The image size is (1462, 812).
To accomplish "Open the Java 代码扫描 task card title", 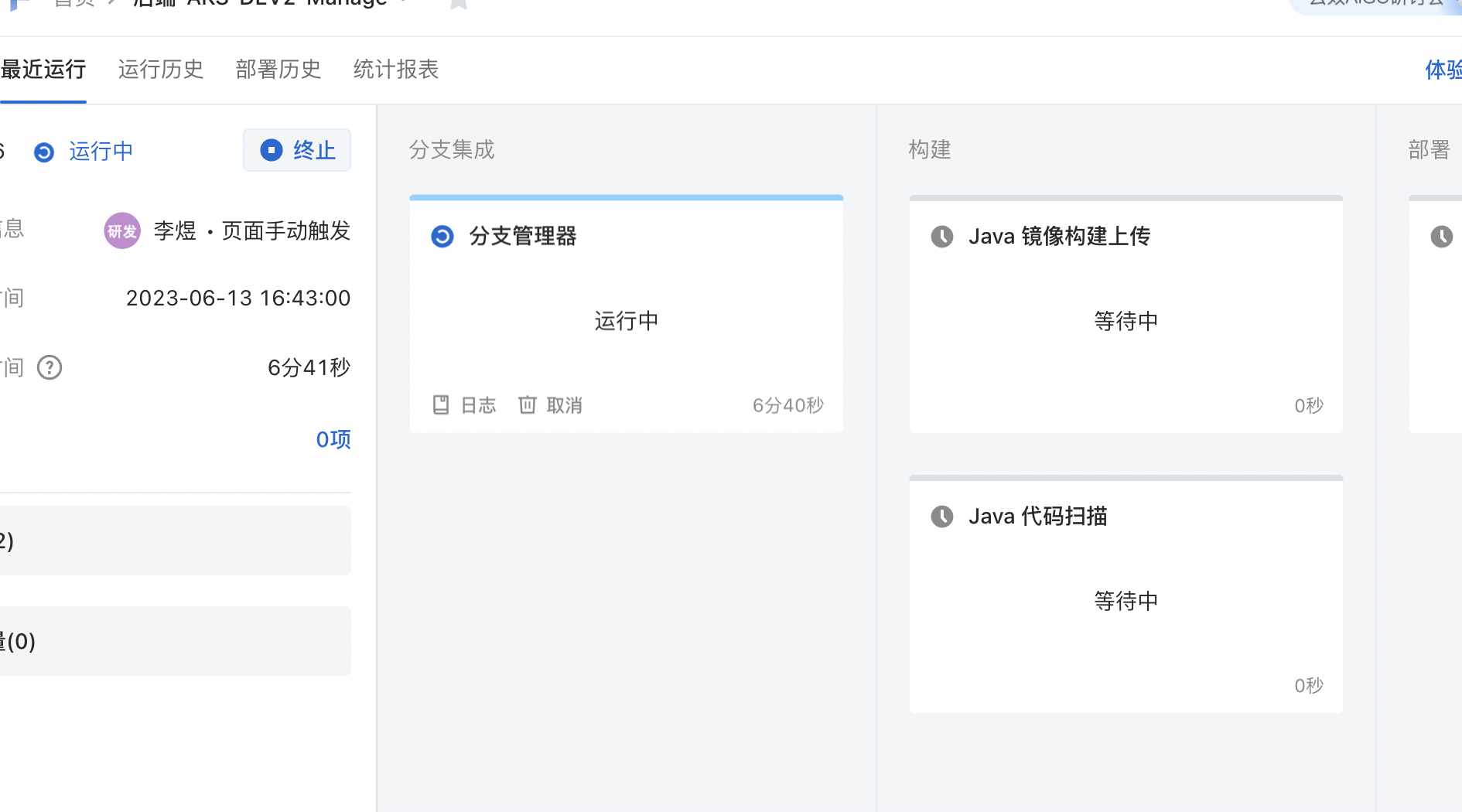I will coord(1037,516).
